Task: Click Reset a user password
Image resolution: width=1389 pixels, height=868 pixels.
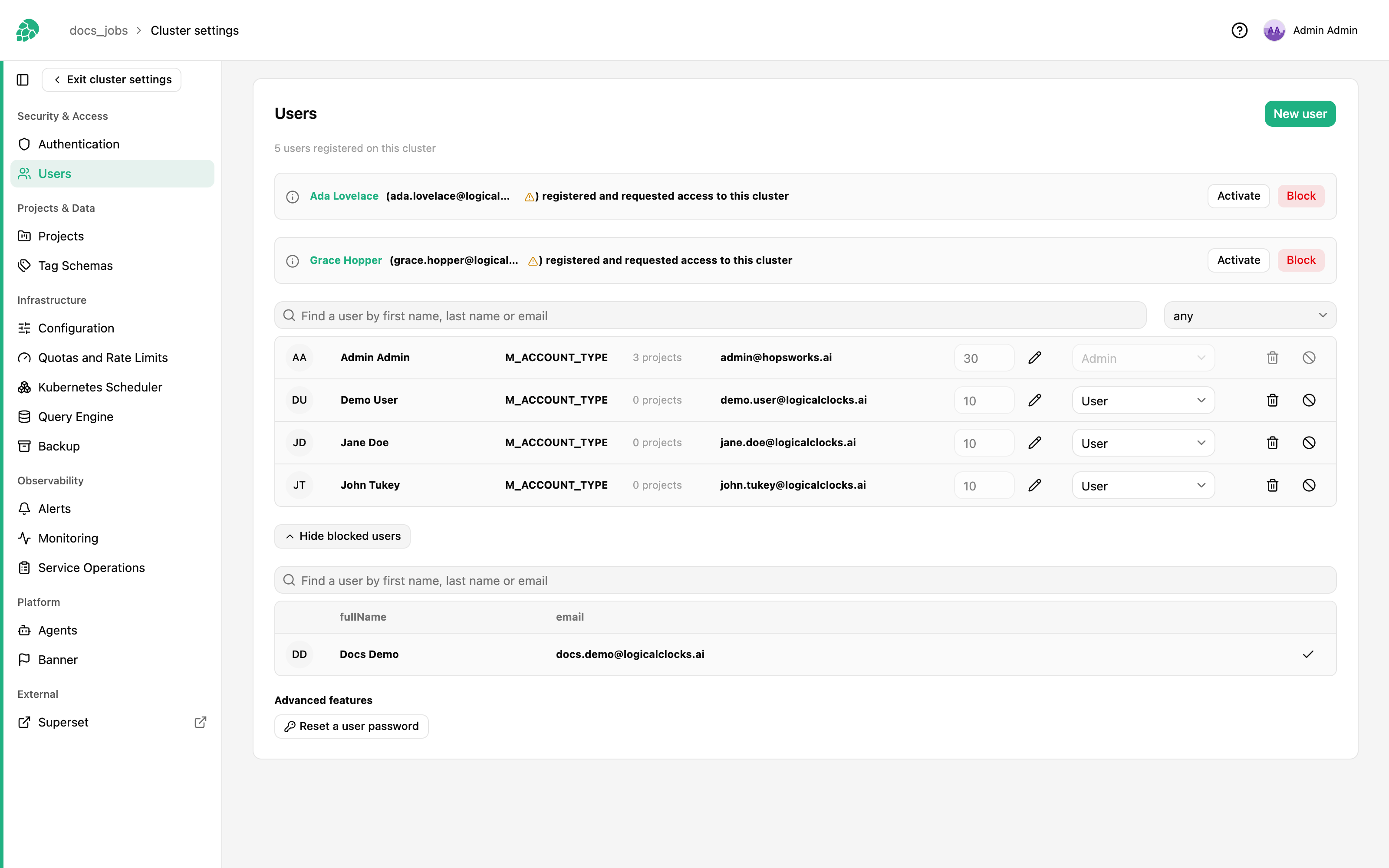Action: click(351, 726)
